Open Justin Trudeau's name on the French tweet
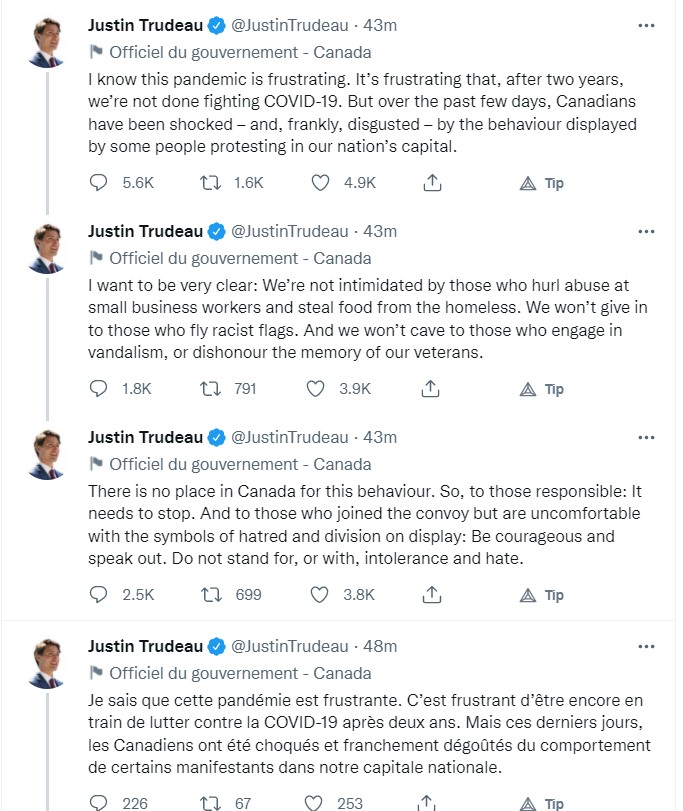This screenshot has width=683, height=811. pos(145,646)
